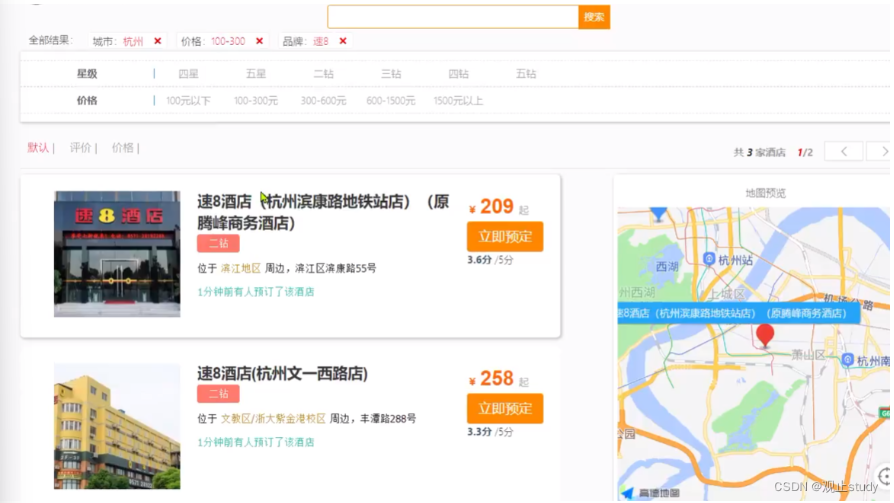Image resolution: width=894 pixels, height=503 pixels.
Task: Click 二钻 badge on 滨康路地铁站店 card
Action: tap(218, 244)
